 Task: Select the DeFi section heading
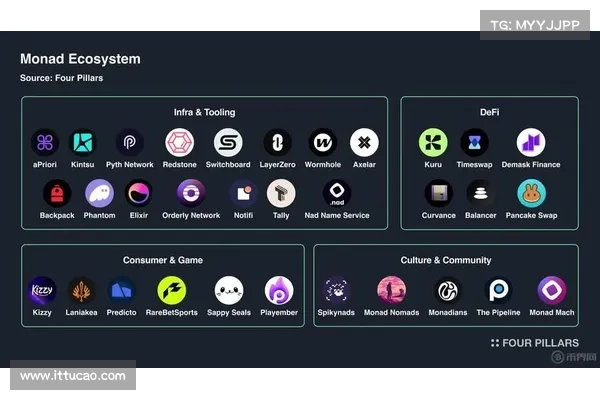click(489, 113)
